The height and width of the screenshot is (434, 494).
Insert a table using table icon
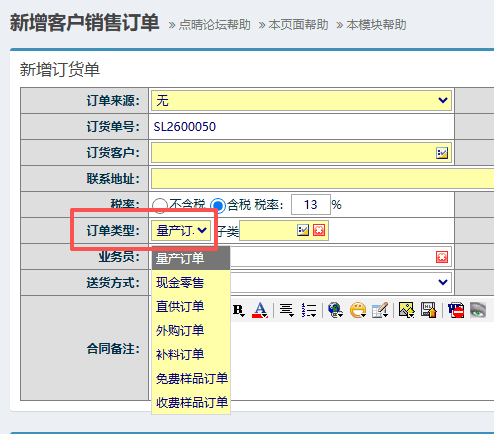click(x=380, y=310)
